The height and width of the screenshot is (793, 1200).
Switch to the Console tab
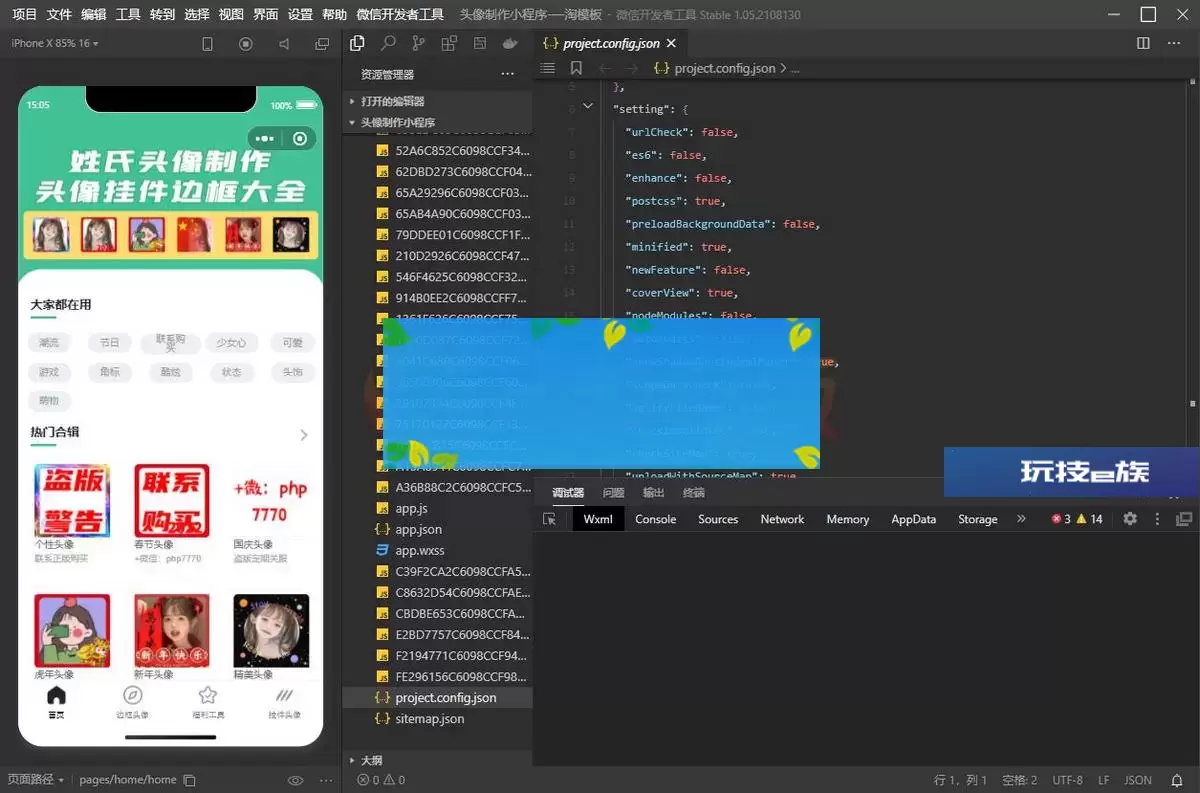coord(656,519)
